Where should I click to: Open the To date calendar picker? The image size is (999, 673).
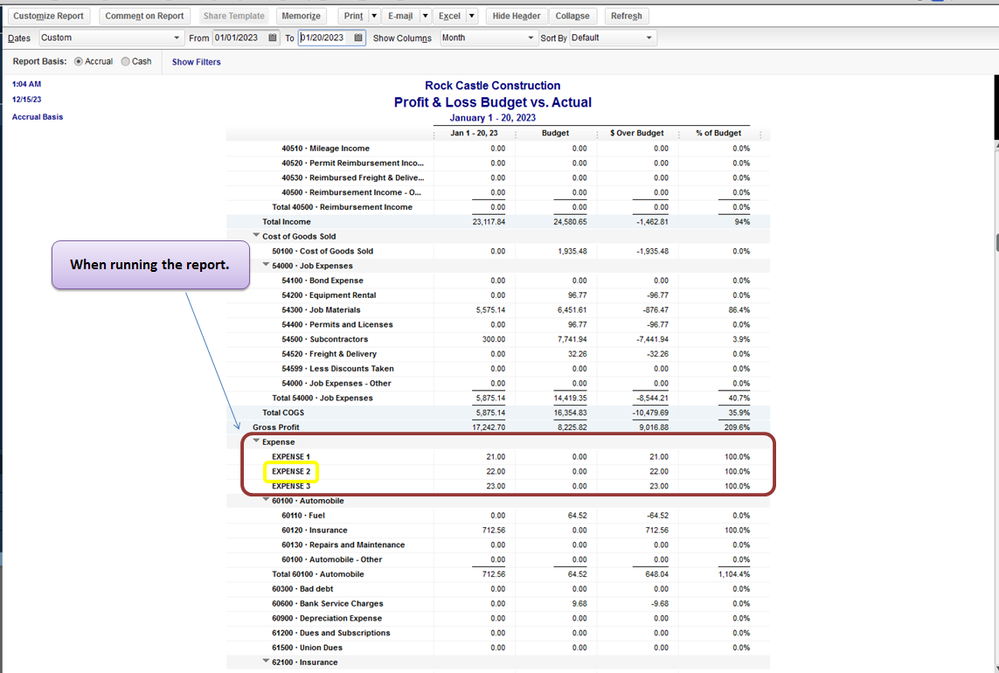point(359,38)
